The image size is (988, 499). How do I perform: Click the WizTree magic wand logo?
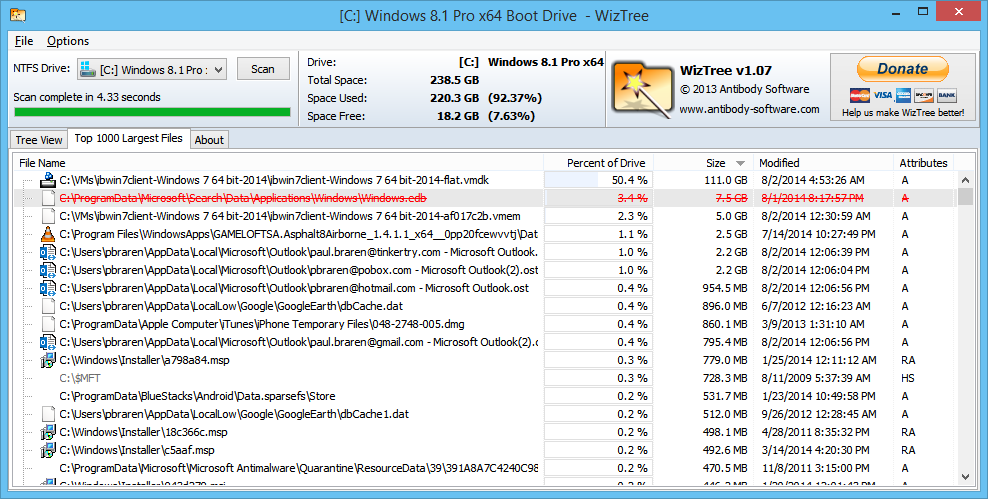coord(641,89)
